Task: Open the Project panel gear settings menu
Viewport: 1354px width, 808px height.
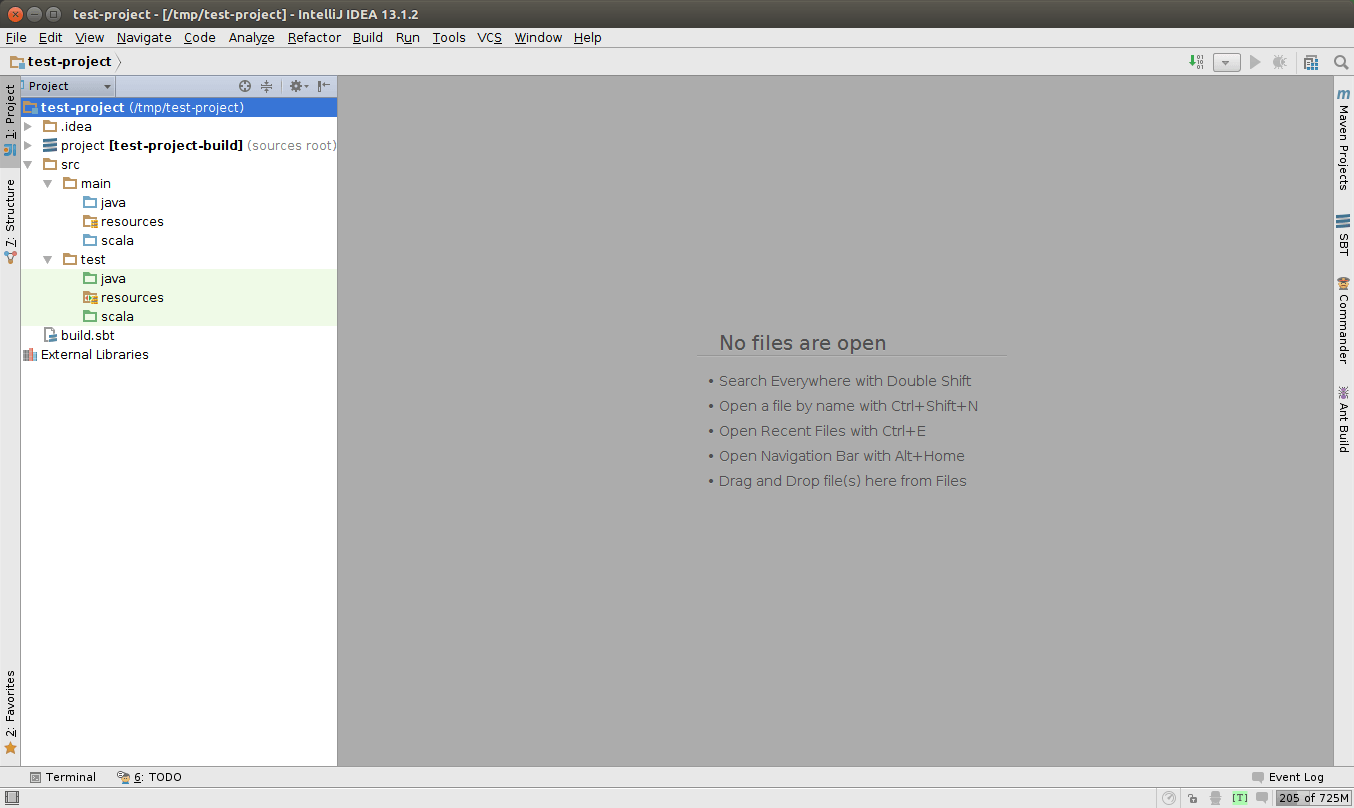Action: [x=298, y=86]
